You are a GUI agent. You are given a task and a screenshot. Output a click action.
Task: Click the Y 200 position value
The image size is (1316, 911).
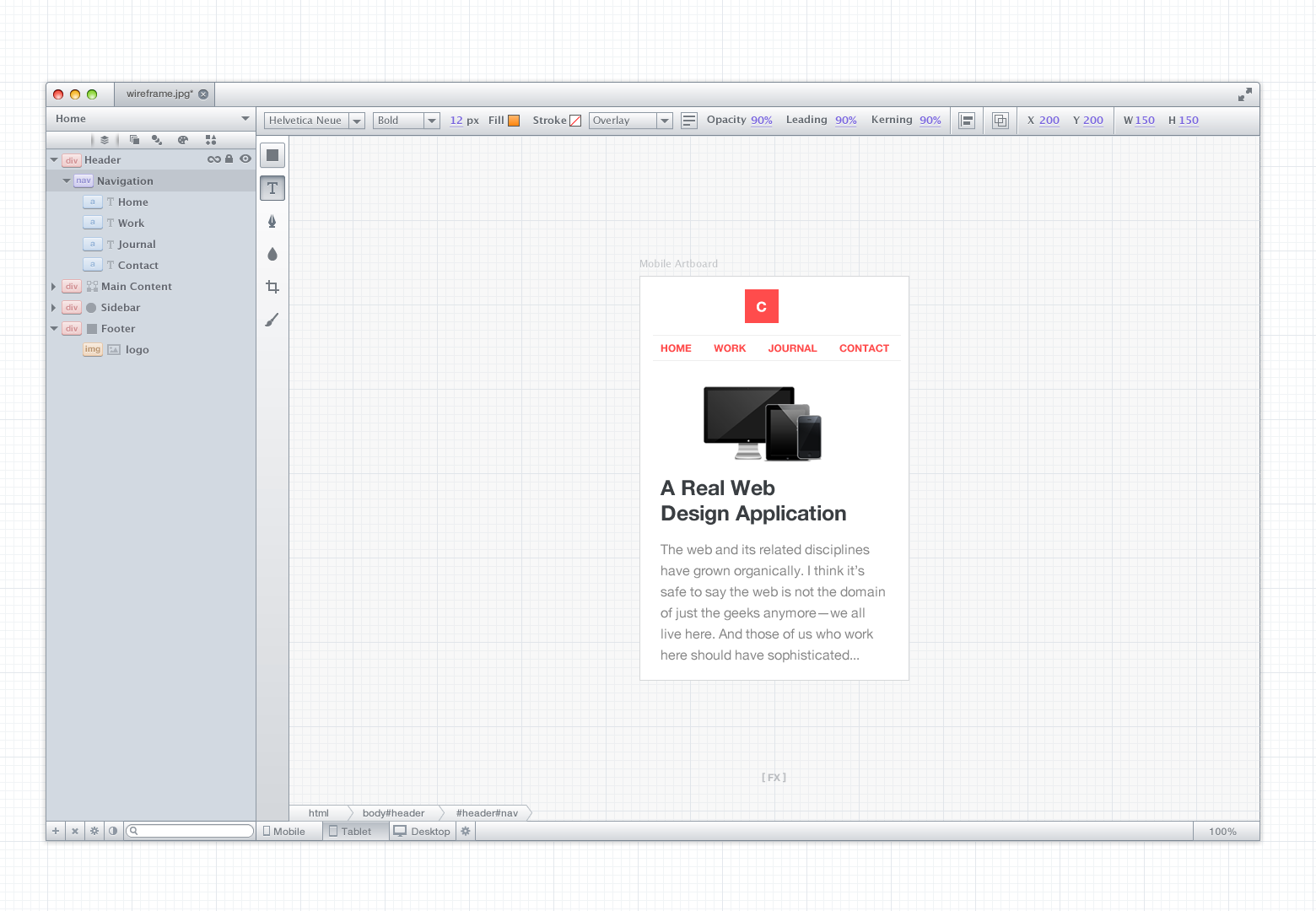point(1093,121)
